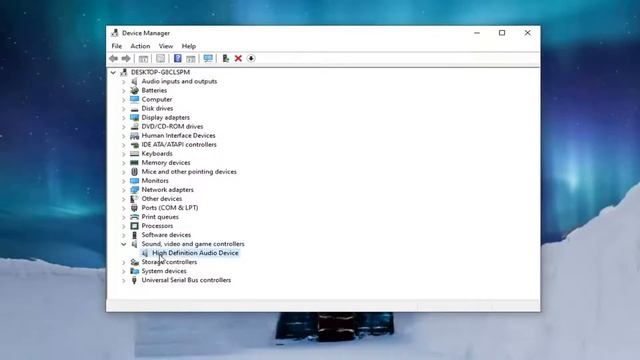Viewport: 640px width, 360px height.
Task: Select the Other devices label
Action: 162,199
